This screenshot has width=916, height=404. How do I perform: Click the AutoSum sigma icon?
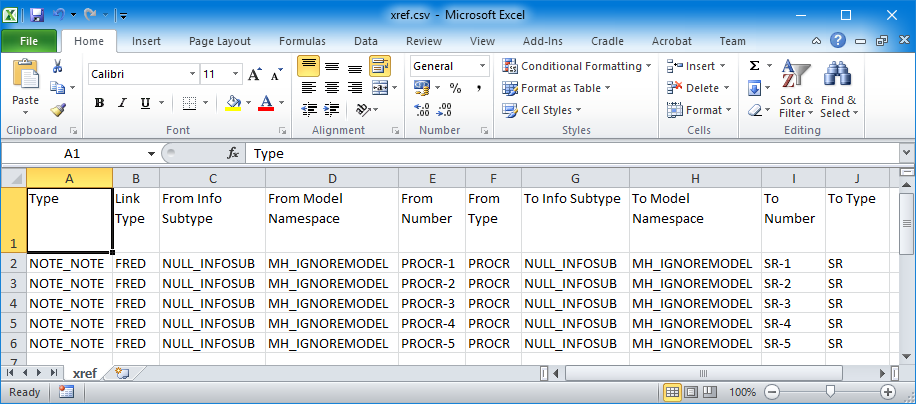click(x=754, y=66)
